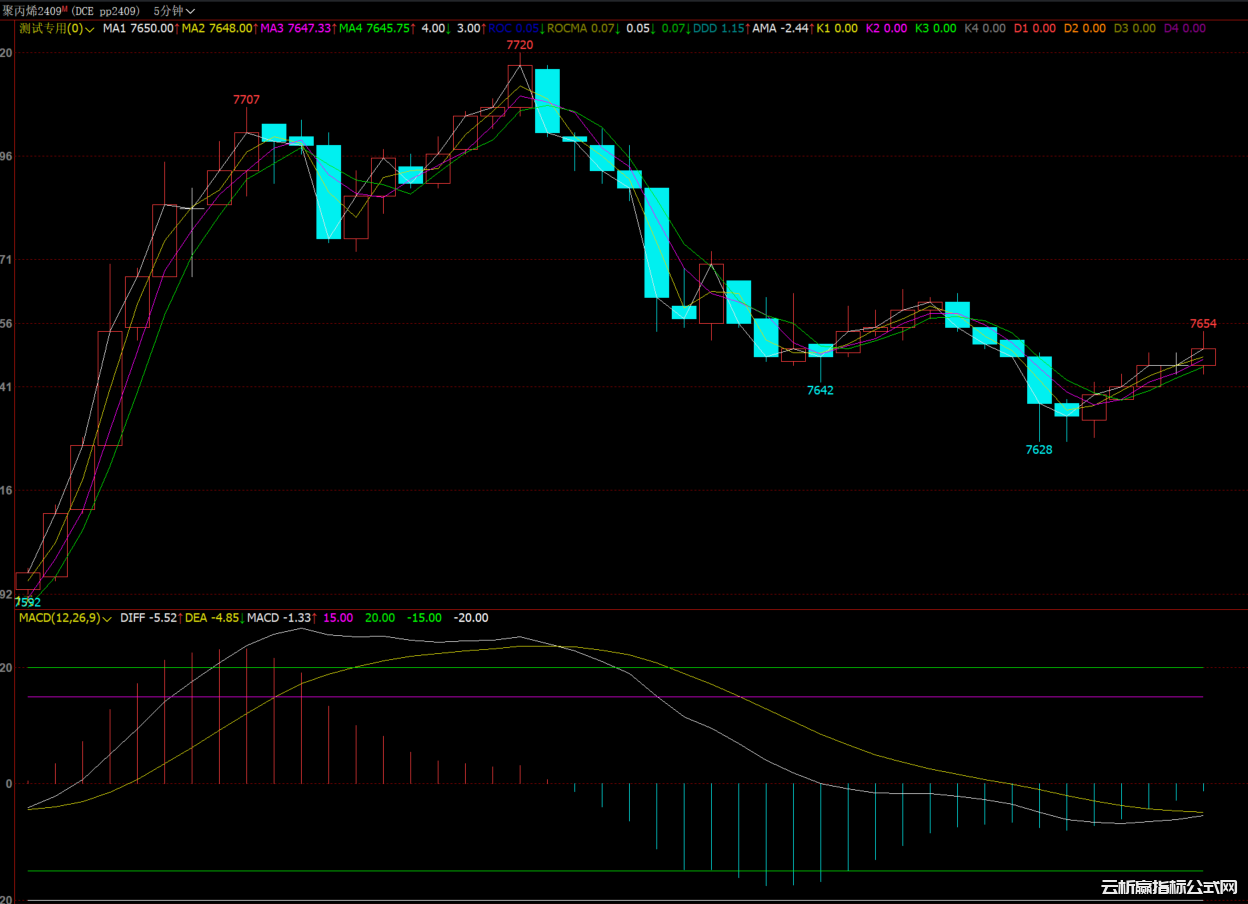
Task: Click the white -20.00 level value
Action: coord(471,618)
